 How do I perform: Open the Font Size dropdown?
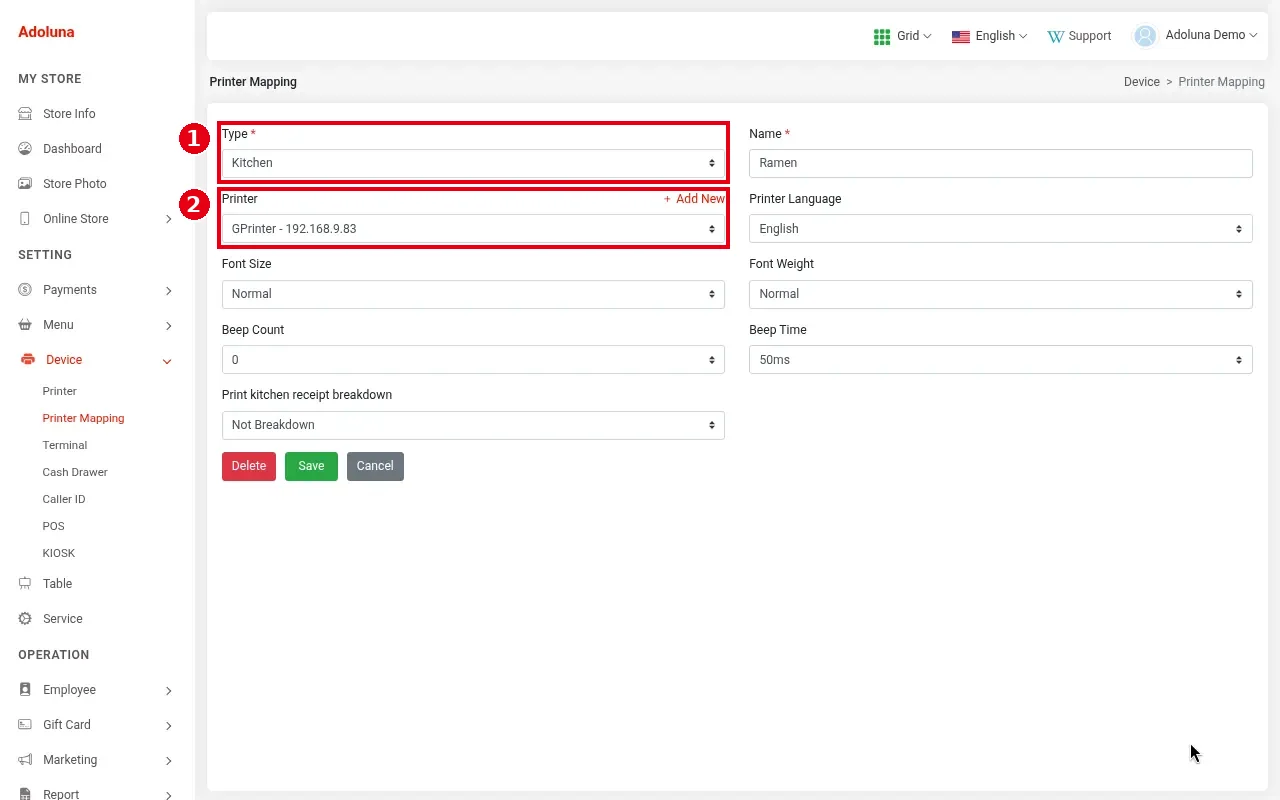473,294
